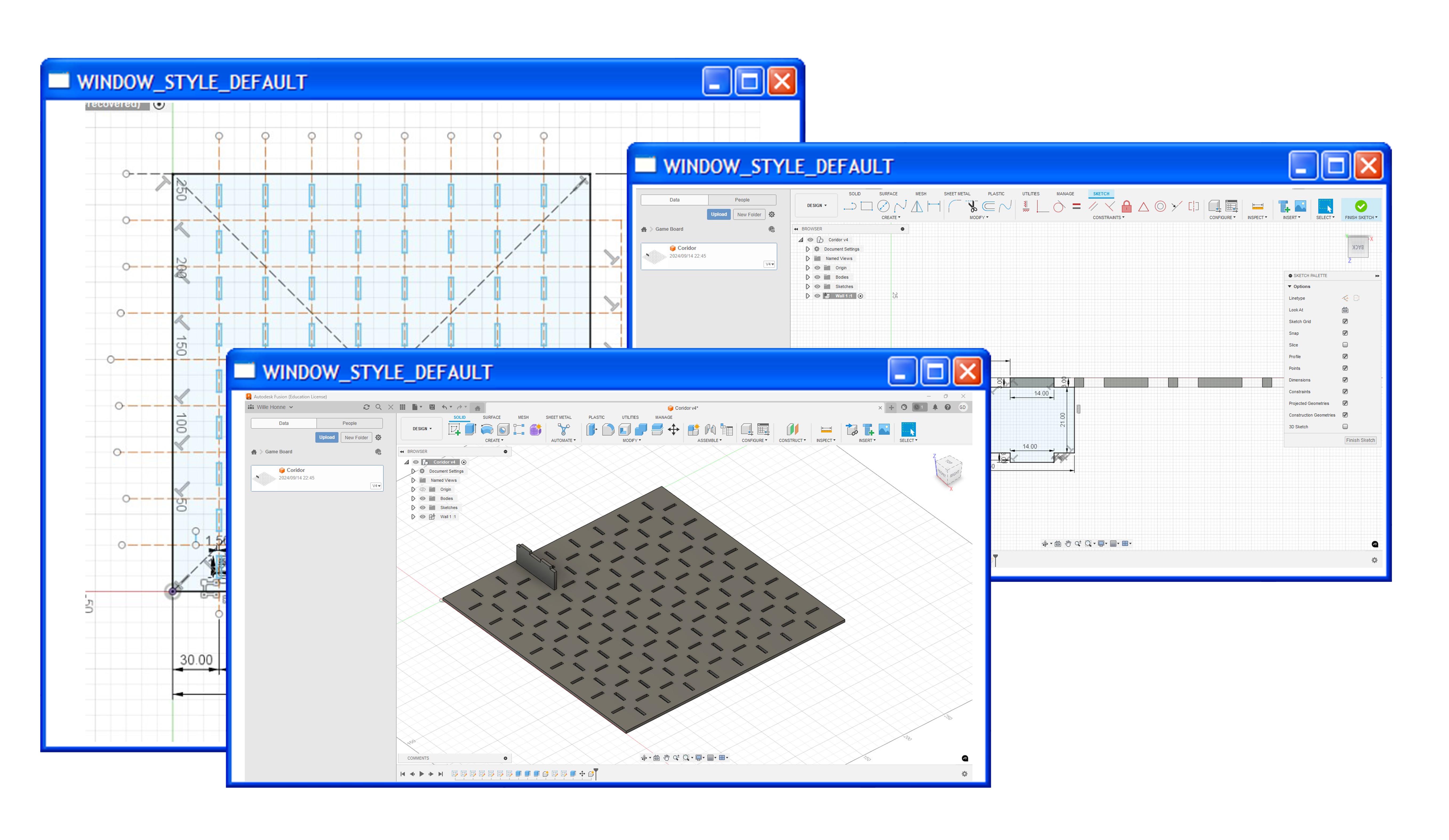Select the Extrude tool in front window
This screenshot has width=1449, height=840.
470,430
